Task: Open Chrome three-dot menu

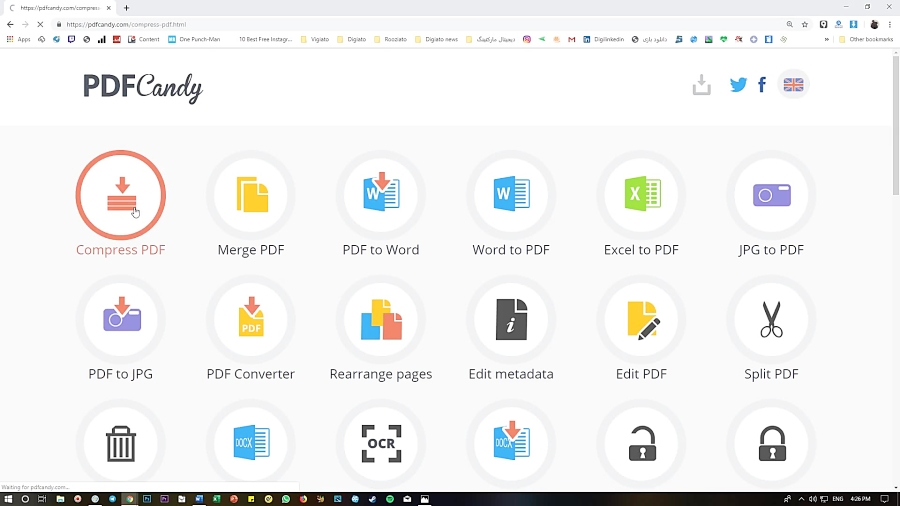Action: (890, 25)
